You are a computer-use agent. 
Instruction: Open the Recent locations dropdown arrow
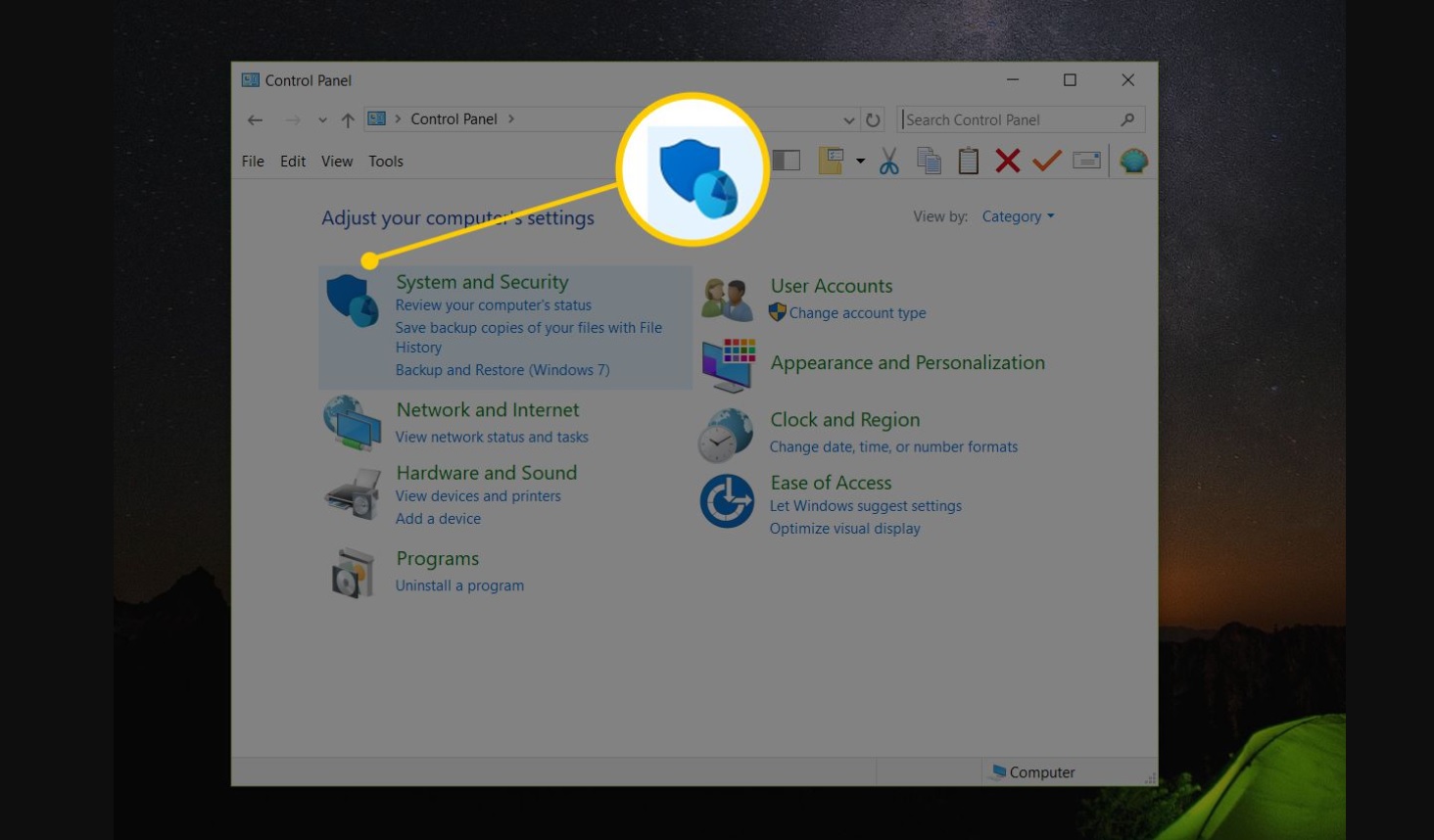(x=322, y=120)
